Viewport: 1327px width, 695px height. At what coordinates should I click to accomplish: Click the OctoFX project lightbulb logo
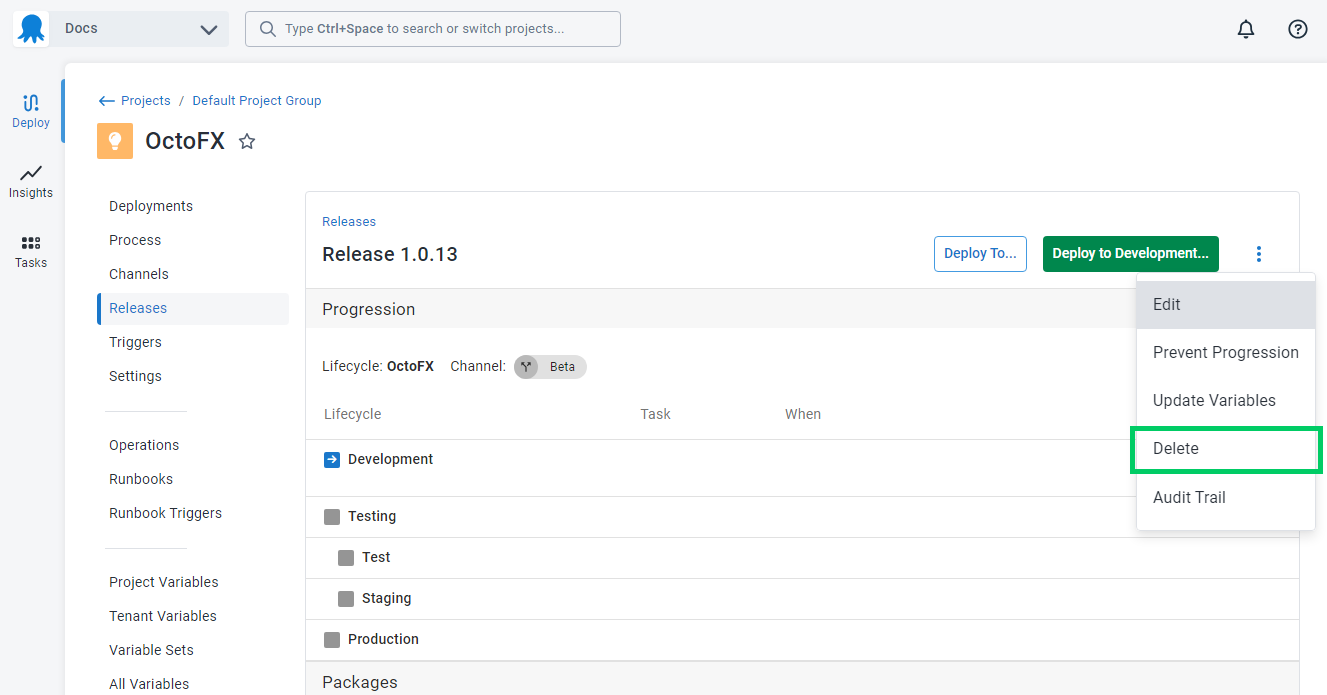[x=115, y=141]
